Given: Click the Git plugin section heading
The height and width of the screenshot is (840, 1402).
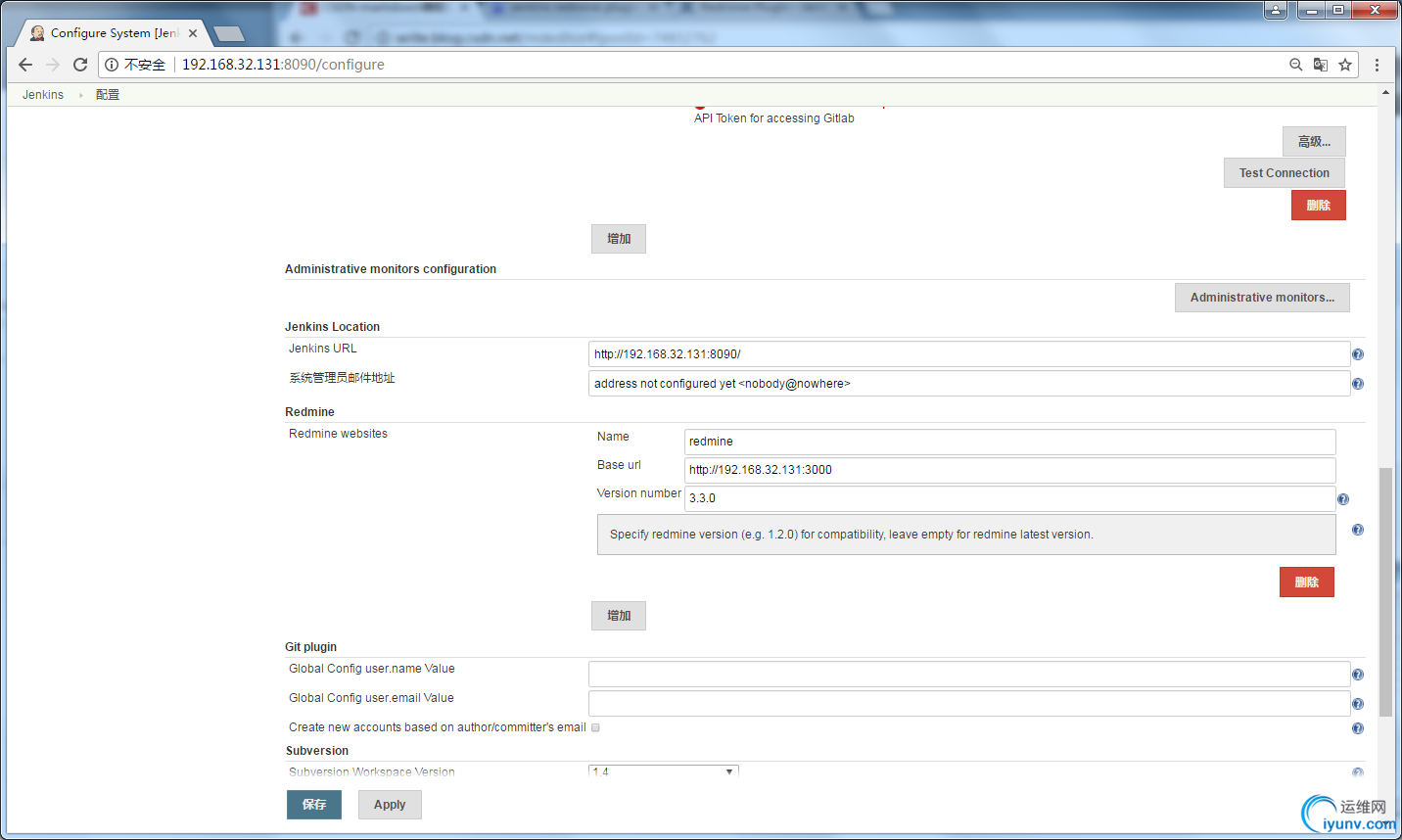Looking at the screenshot, I should 310,647.
